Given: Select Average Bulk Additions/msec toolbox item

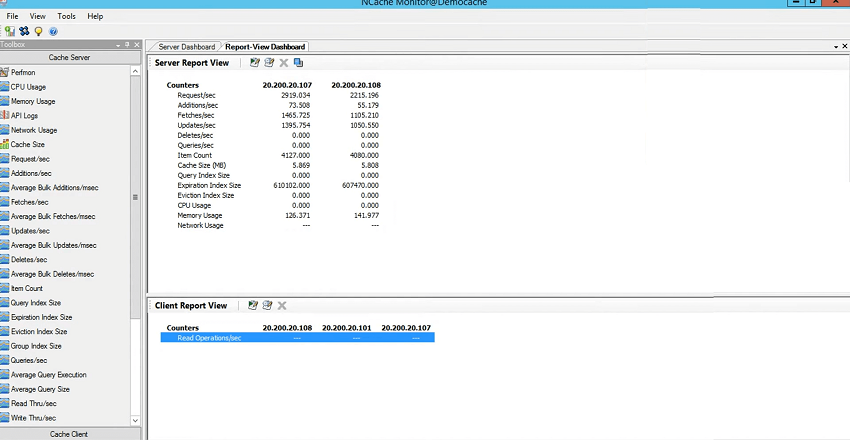Looking at the screenshot, I should coord(55,187).
